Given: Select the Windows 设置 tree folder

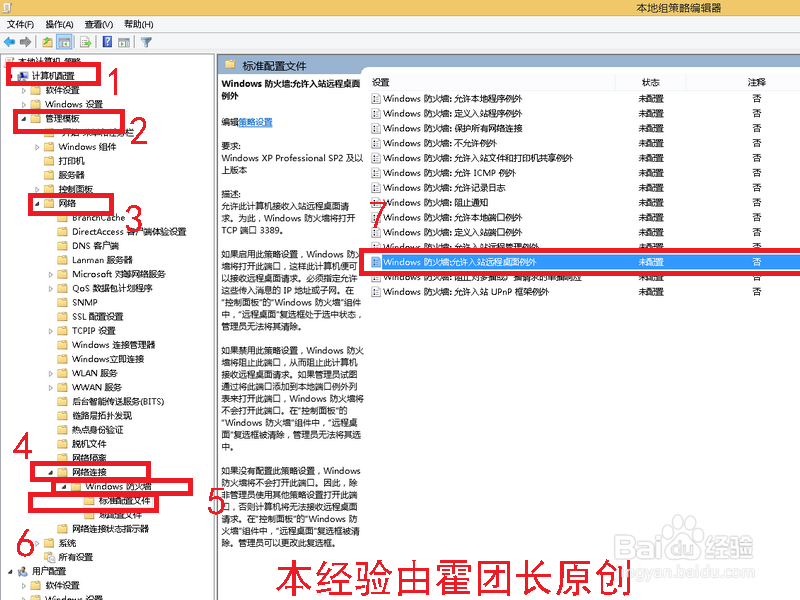Looking at the screenshot, I should point(74,104).
